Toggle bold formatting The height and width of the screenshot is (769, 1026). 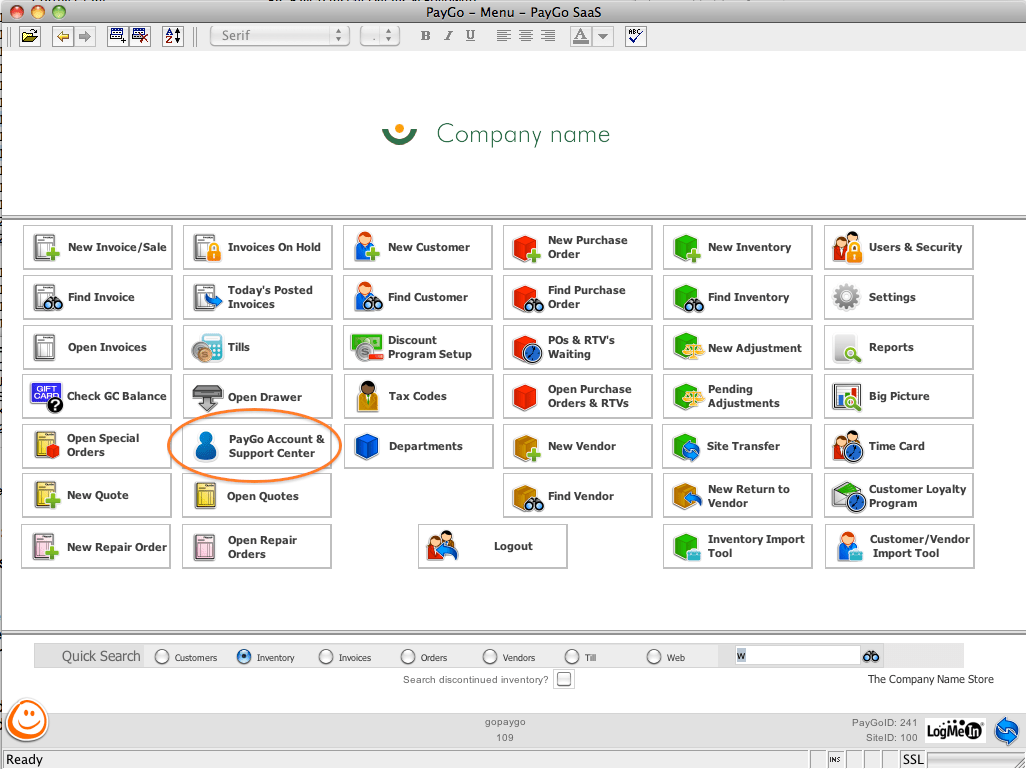click(425, 36)
